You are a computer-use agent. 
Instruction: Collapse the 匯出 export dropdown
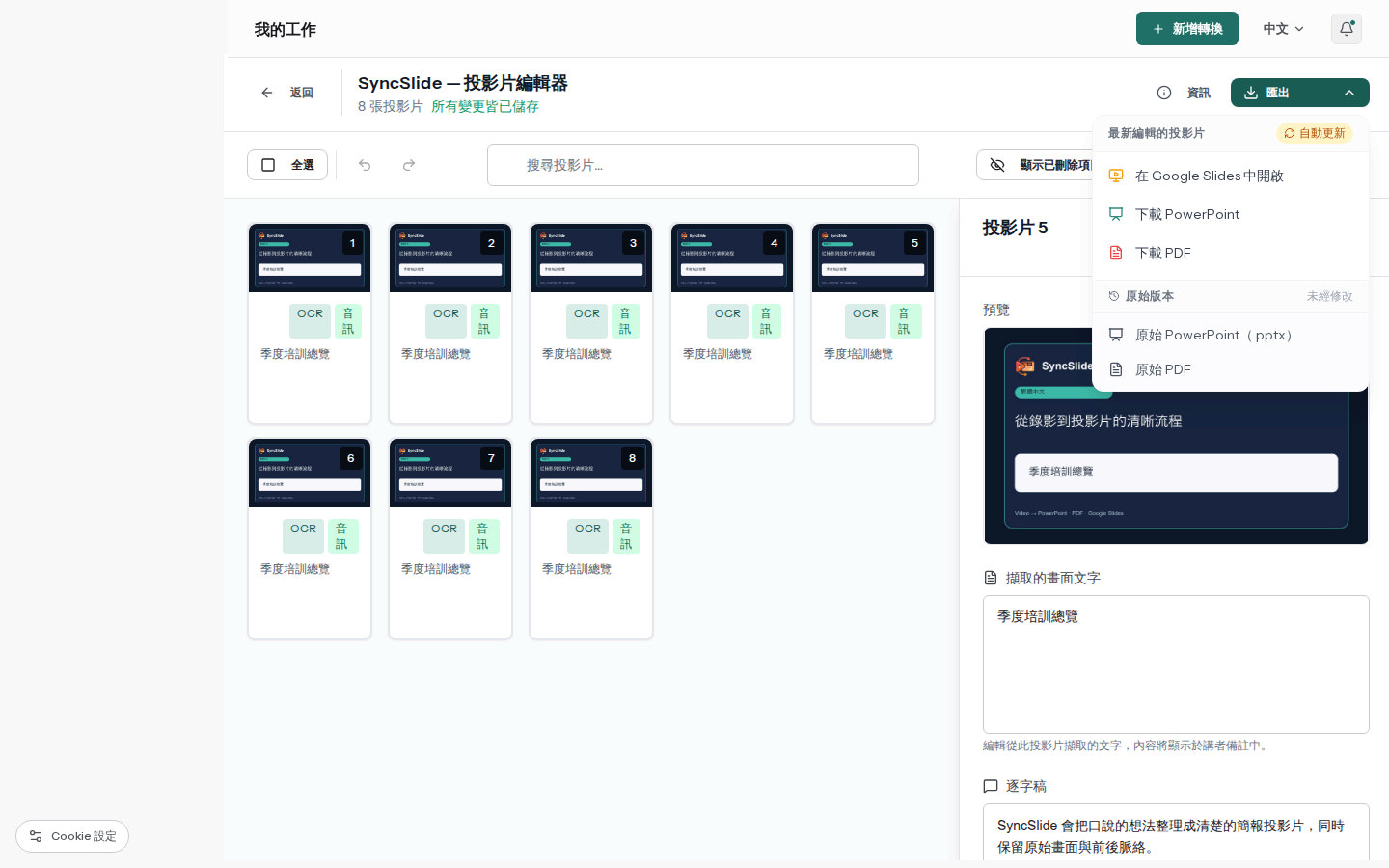coord(1300,93)
